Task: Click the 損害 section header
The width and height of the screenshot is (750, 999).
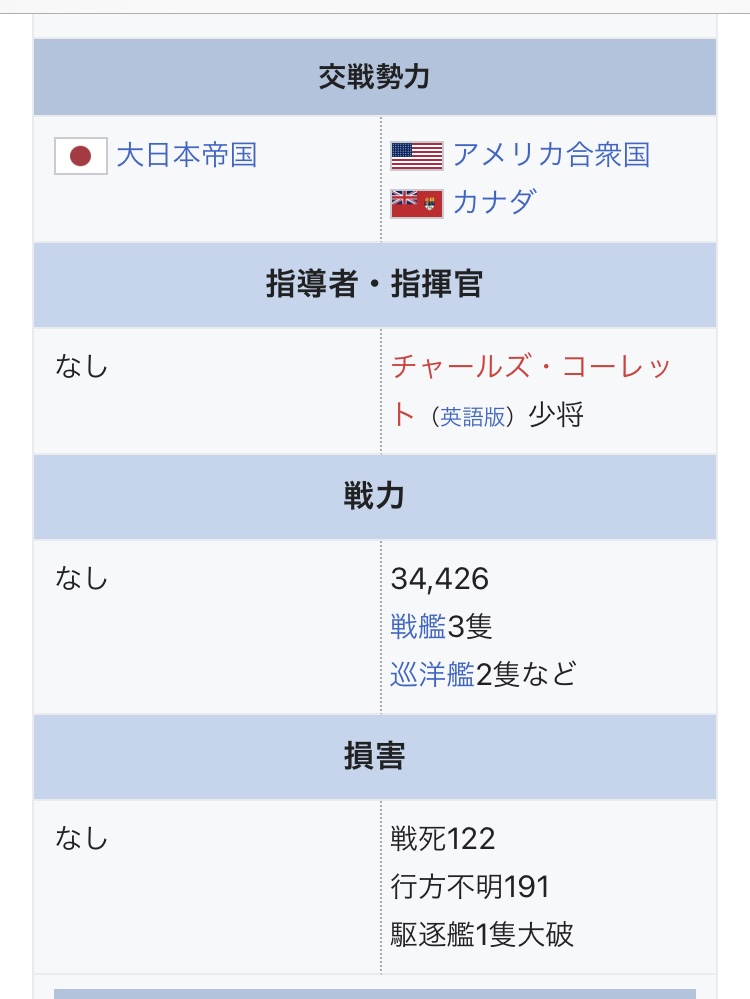Action: (x=375, y=757)
